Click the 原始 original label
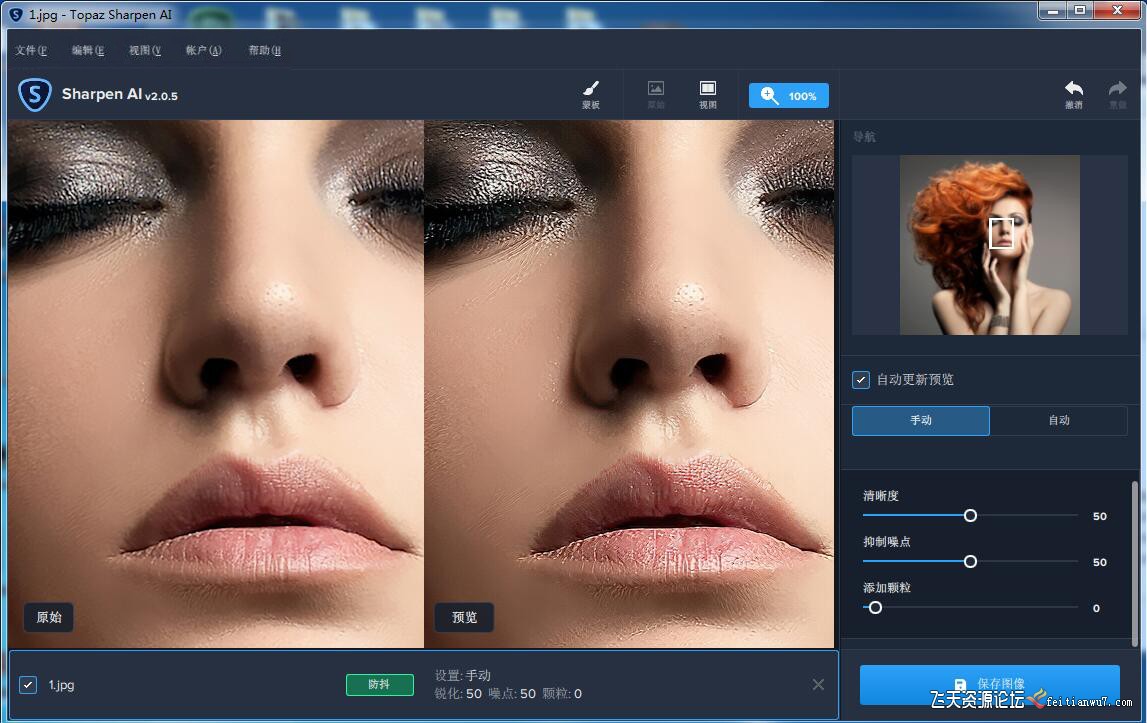1147x723 pixels. point(49,617)
